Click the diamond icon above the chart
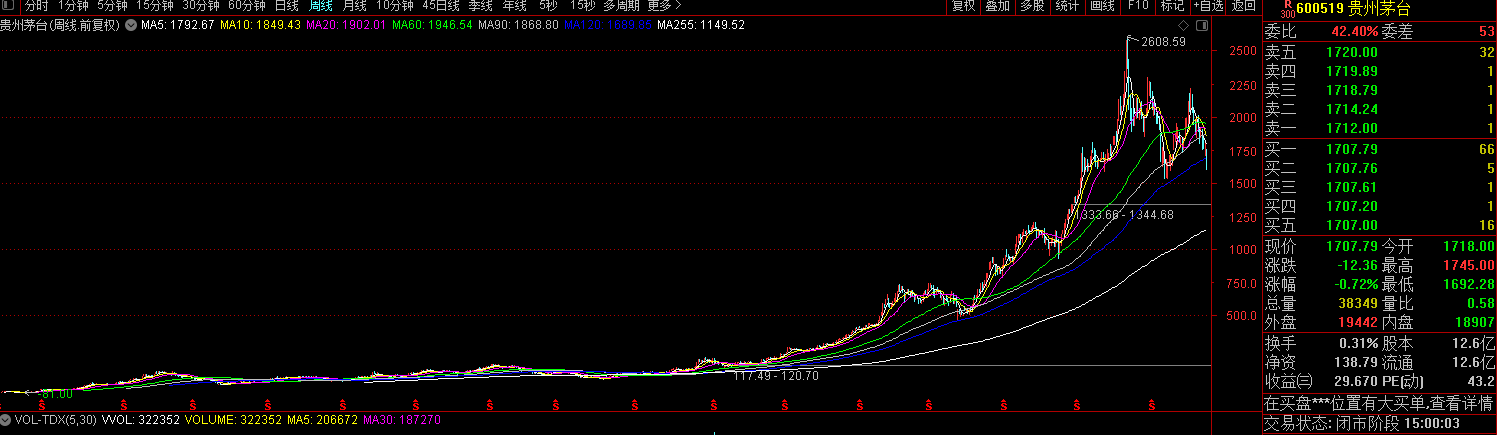The width and height of the screenshot is (1497, 435). tap(1184, 24)
